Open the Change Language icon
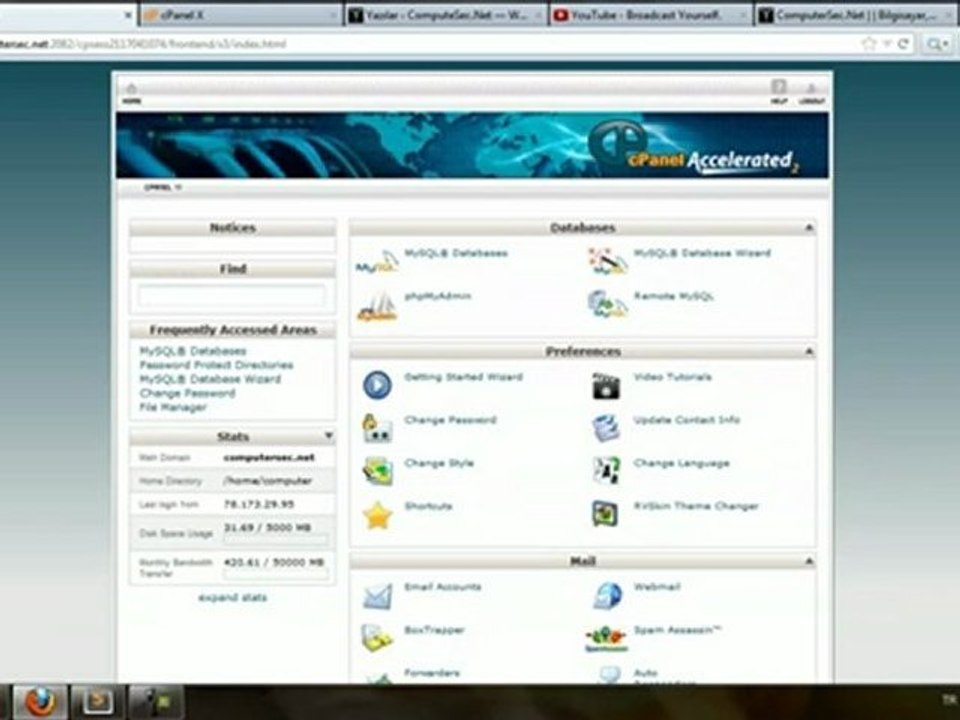 (x=606, y=471)
